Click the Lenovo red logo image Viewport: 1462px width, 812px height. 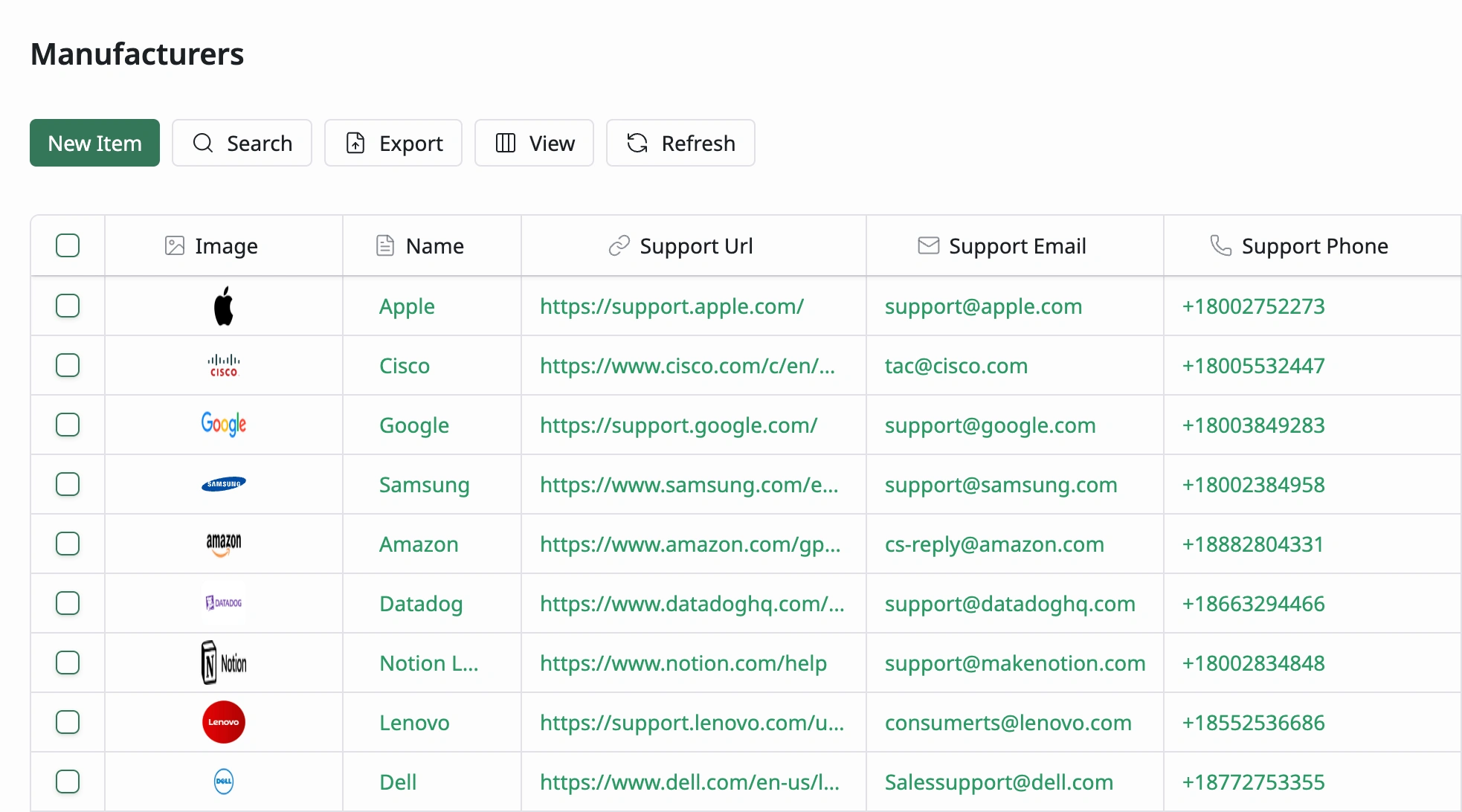[x=224, y=722]
